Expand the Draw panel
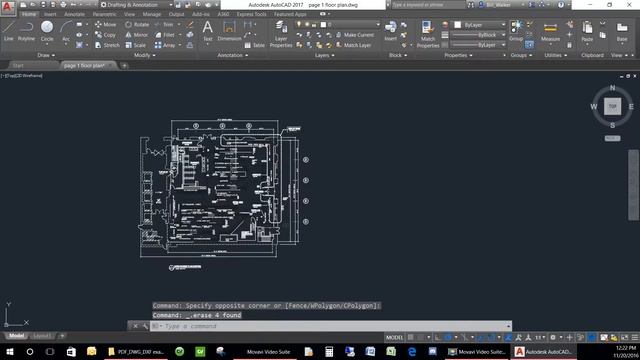Image resolution: width=640 pixels, height=360 pixels. click(46, 55)
